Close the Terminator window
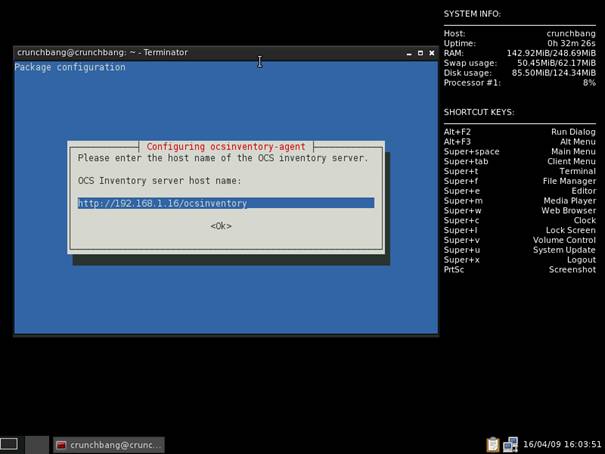Viewport: 605px width, 454px height. [432, 53]
